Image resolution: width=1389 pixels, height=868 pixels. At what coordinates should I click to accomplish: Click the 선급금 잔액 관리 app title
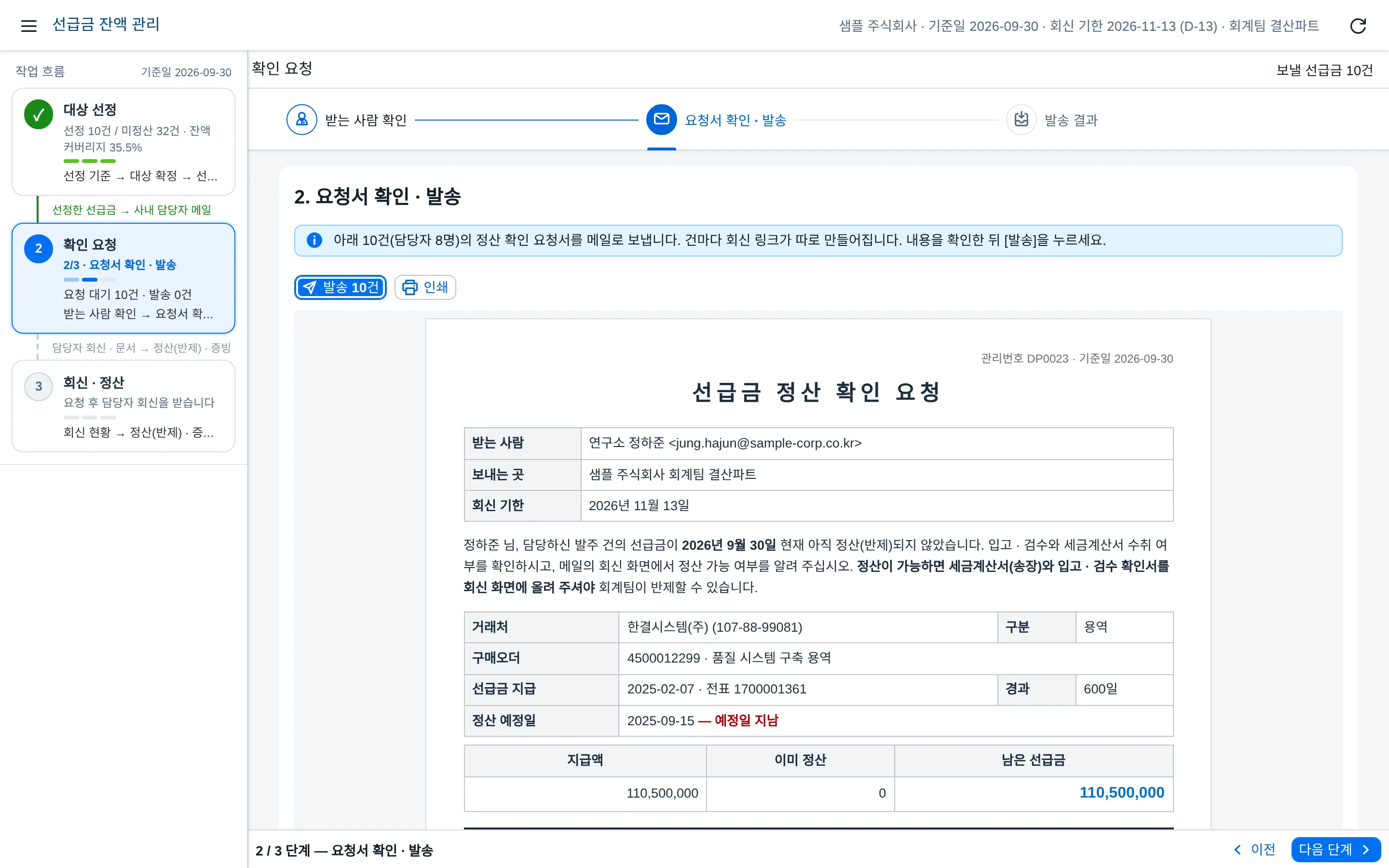click(106, 24)
